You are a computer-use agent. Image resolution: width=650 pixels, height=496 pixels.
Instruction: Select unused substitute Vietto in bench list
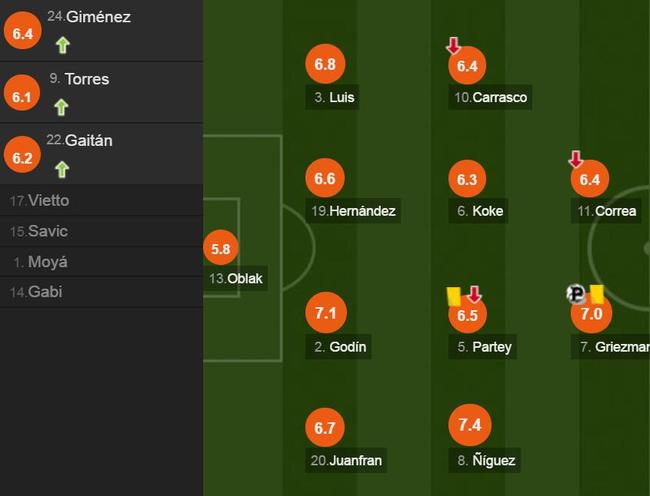click(x=102, y=201)
